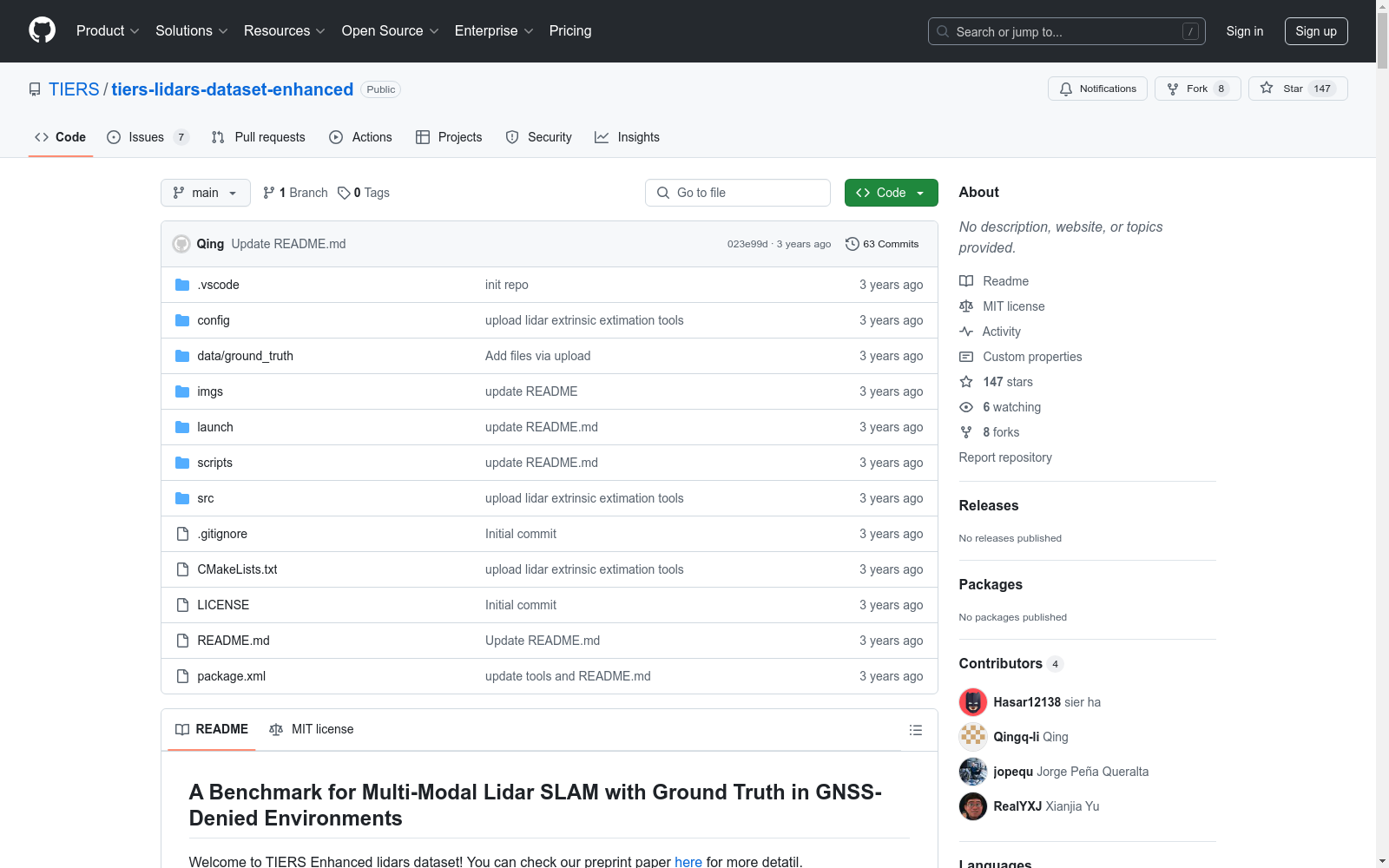Open the 'here' preprint paper link
Viewport: 1389px width, 868px height.
tap(688, 862)
